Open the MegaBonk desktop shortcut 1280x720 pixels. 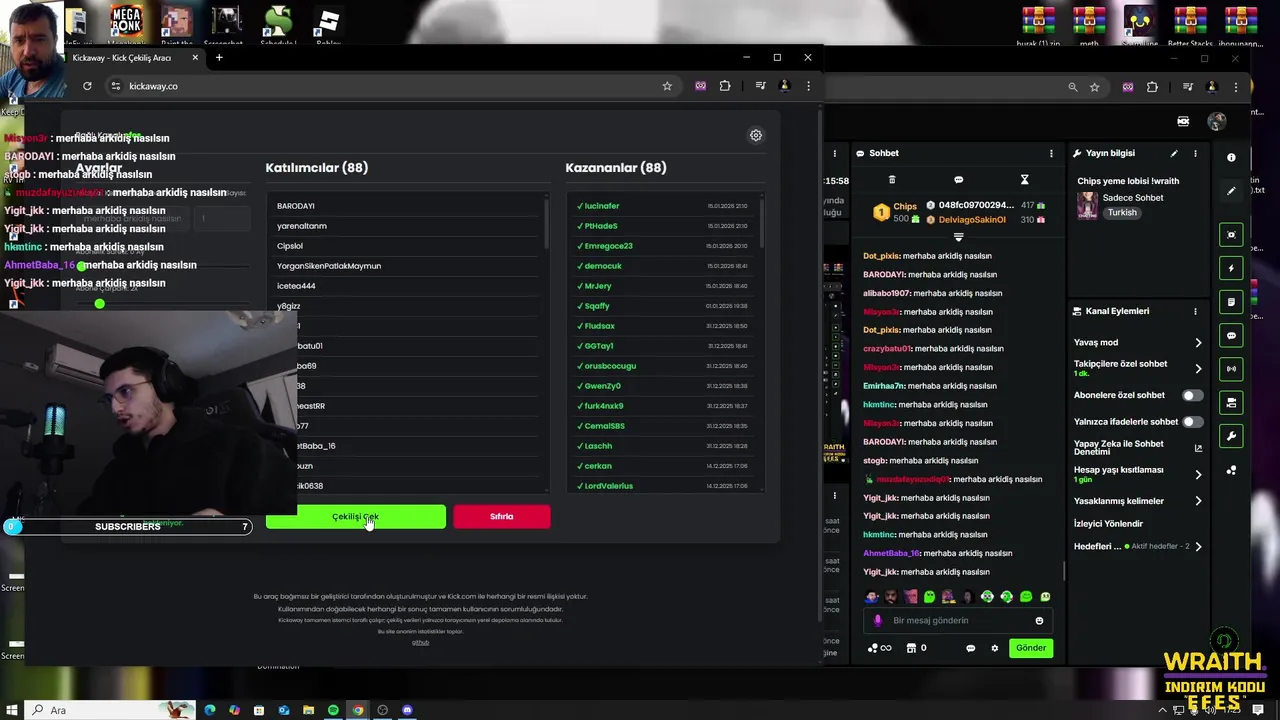(126, 24)
